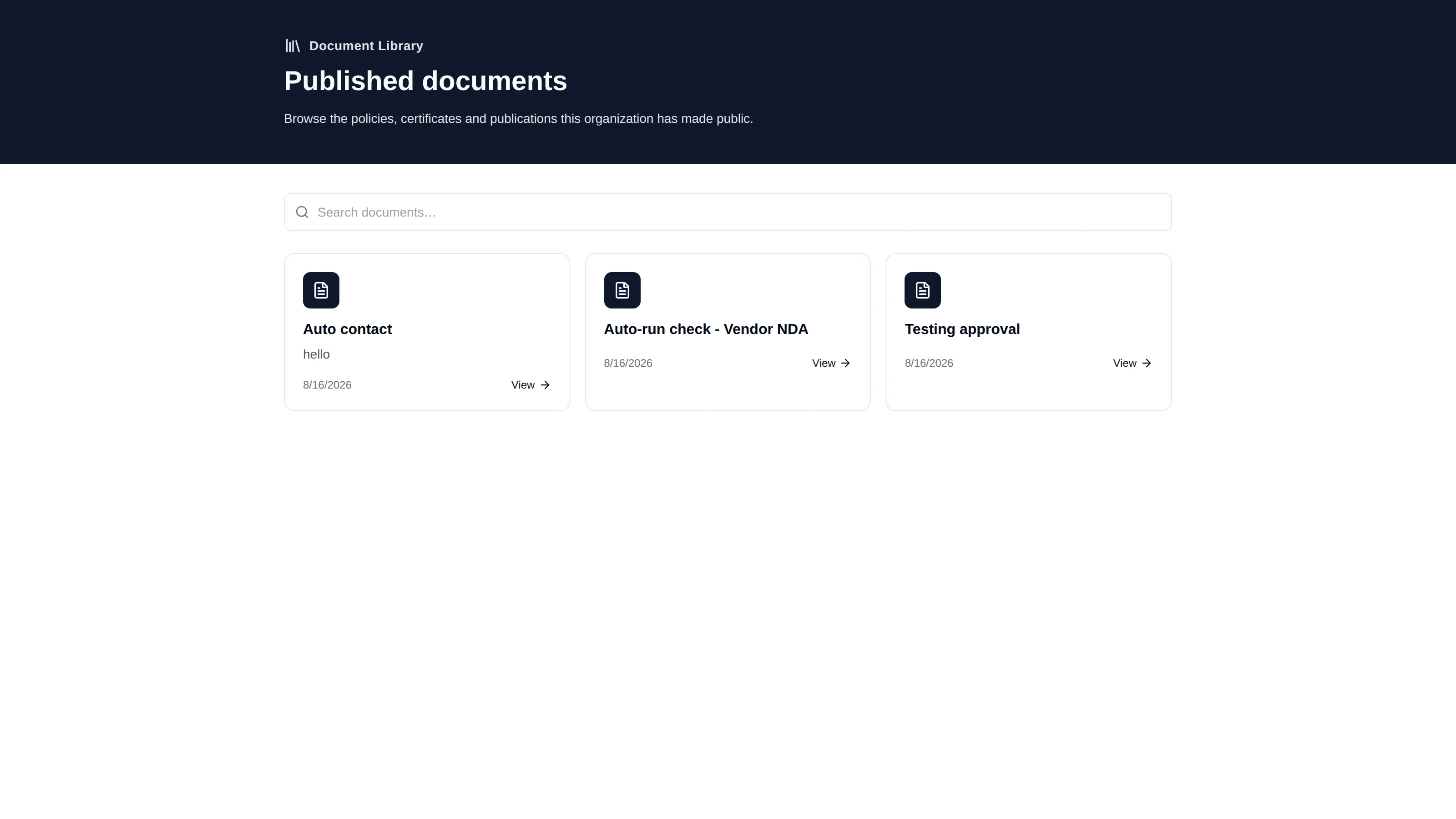Click the search magnifier icon
The width and height of the screenshot is (1456, 819).
coord(303,212)
